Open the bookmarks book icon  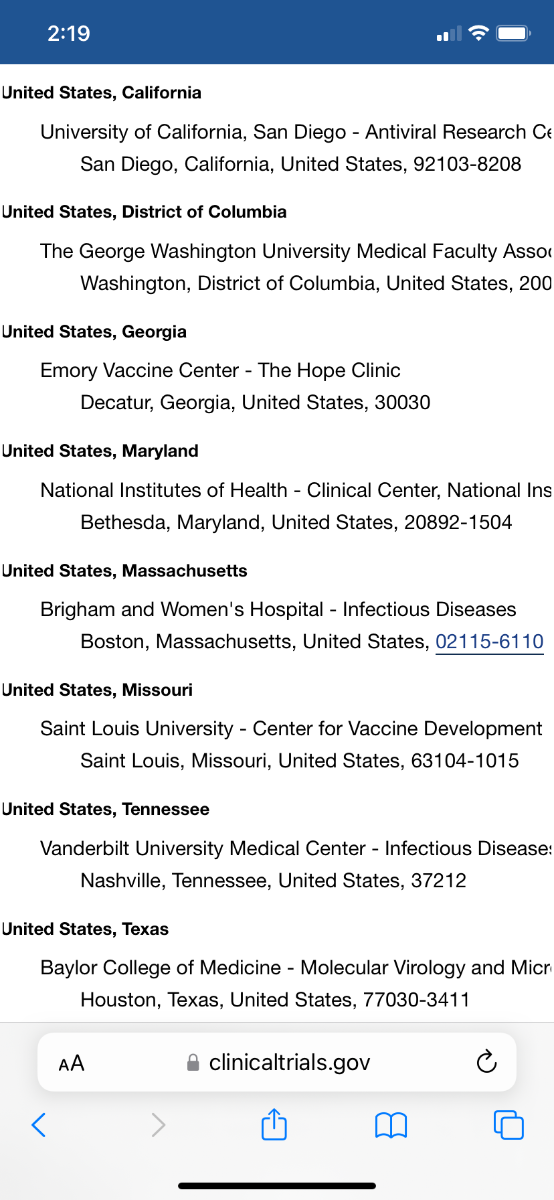tap(391, 1126)
